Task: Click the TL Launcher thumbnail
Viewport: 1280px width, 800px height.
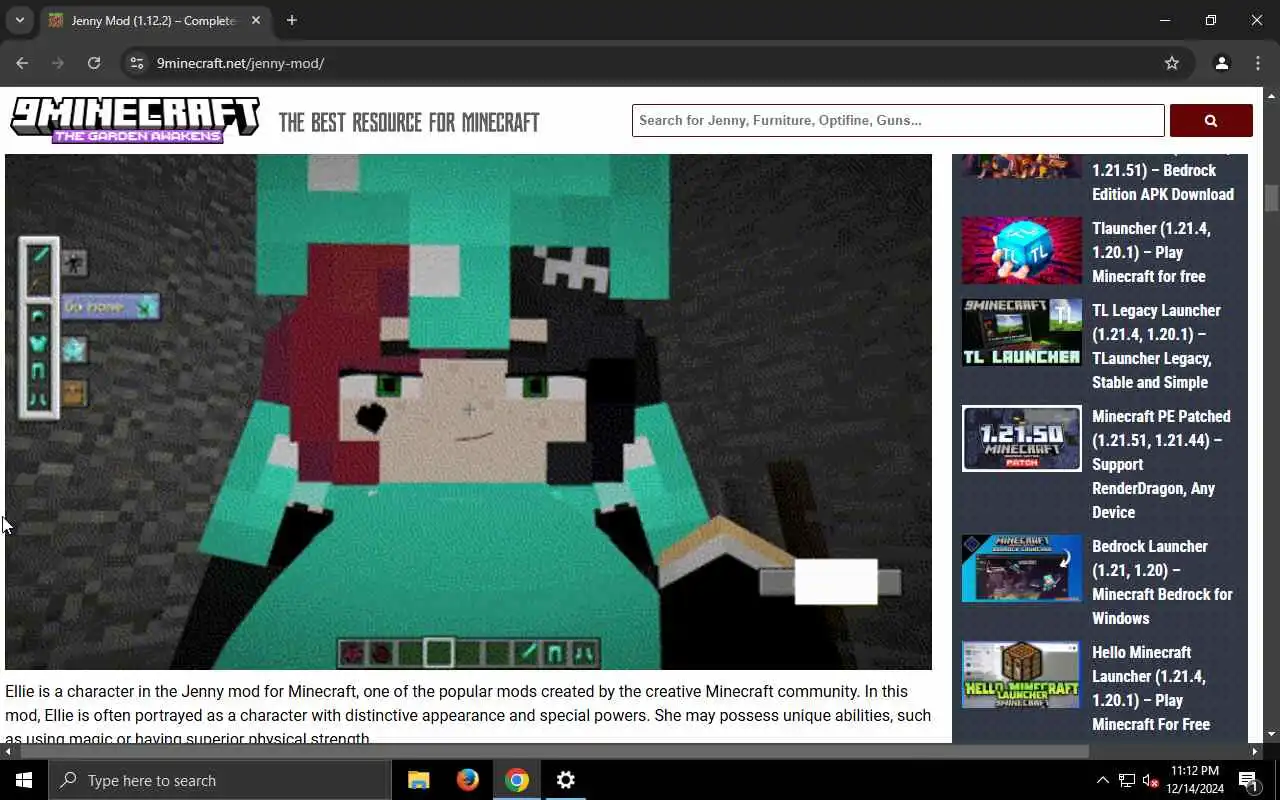Action: [x=1022, y=333]
